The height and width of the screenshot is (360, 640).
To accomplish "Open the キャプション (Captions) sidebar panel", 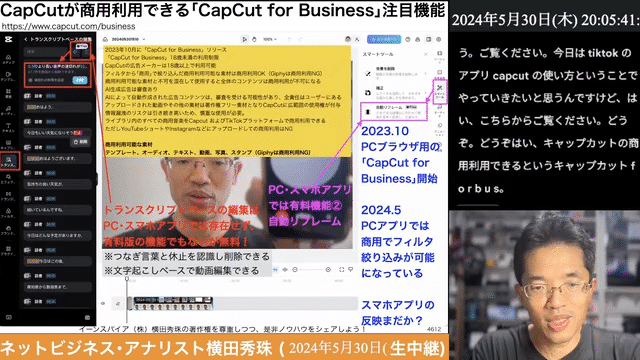I will [9, 144].
